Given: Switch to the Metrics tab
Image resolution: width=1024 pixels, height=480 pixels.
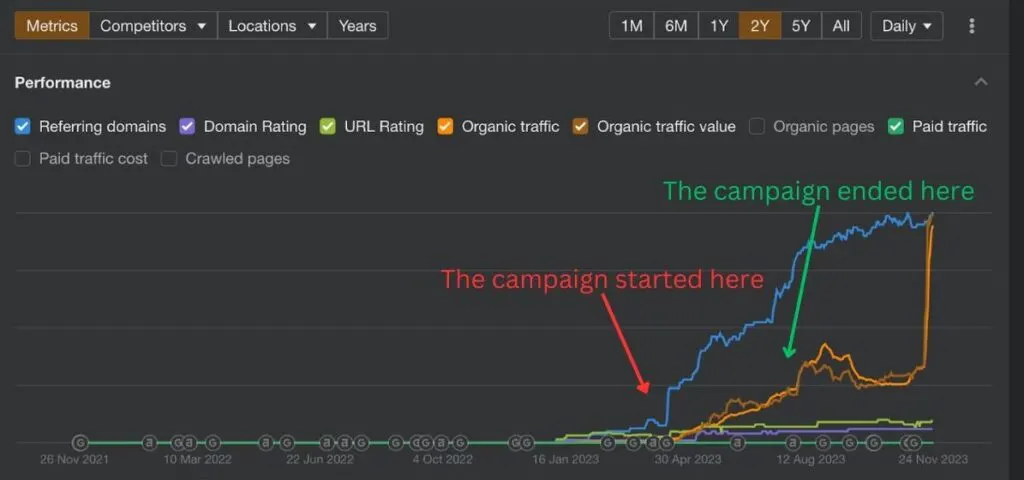Looking at the screenshot, I should tap(52, 26).
